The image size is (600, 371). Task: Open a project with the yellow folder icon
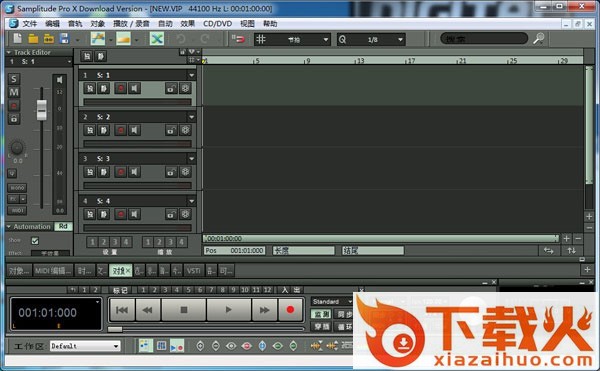tap(33, 39)
